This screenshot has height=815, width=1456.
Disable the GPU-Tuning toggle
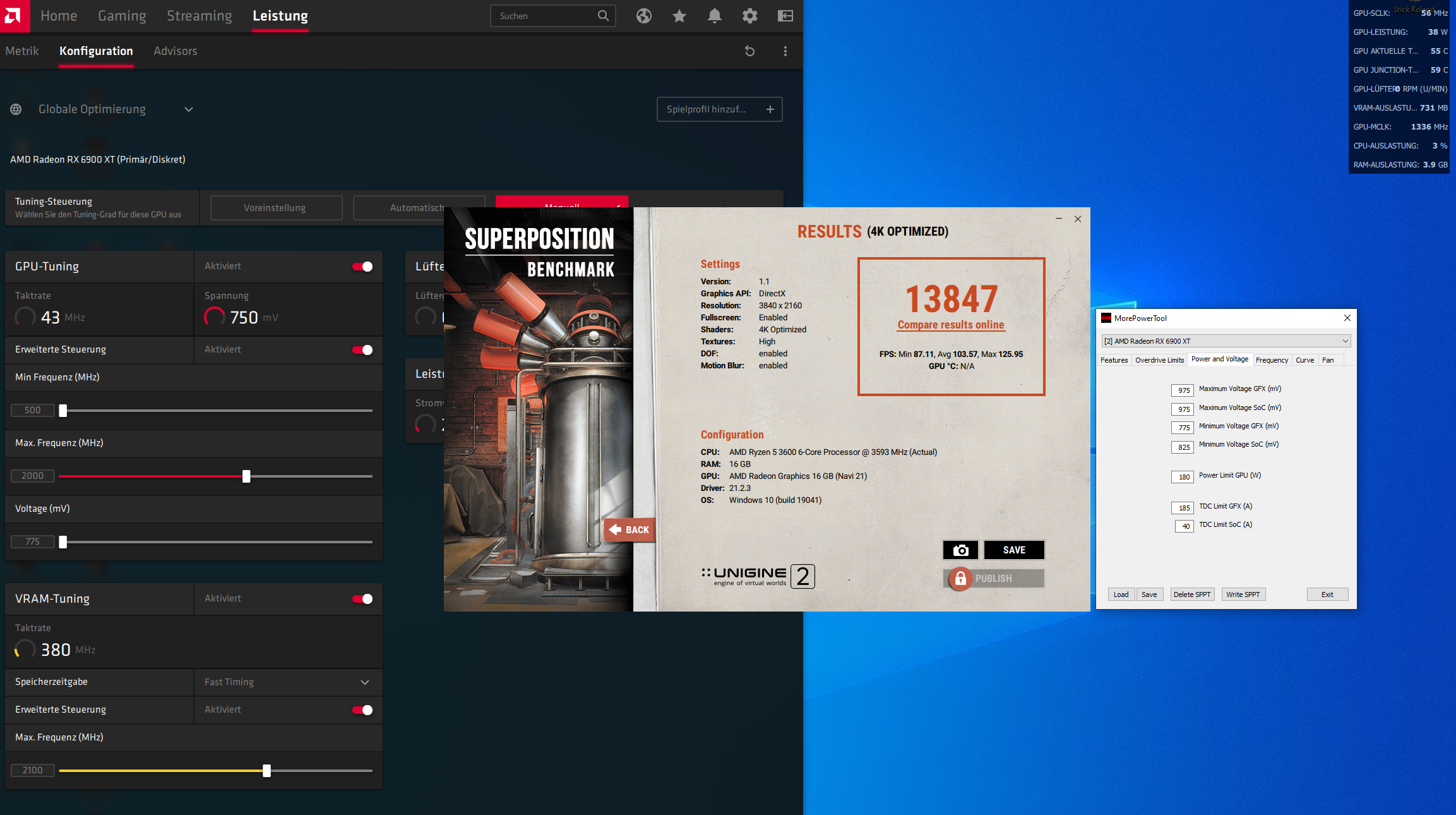pos(362,267)
